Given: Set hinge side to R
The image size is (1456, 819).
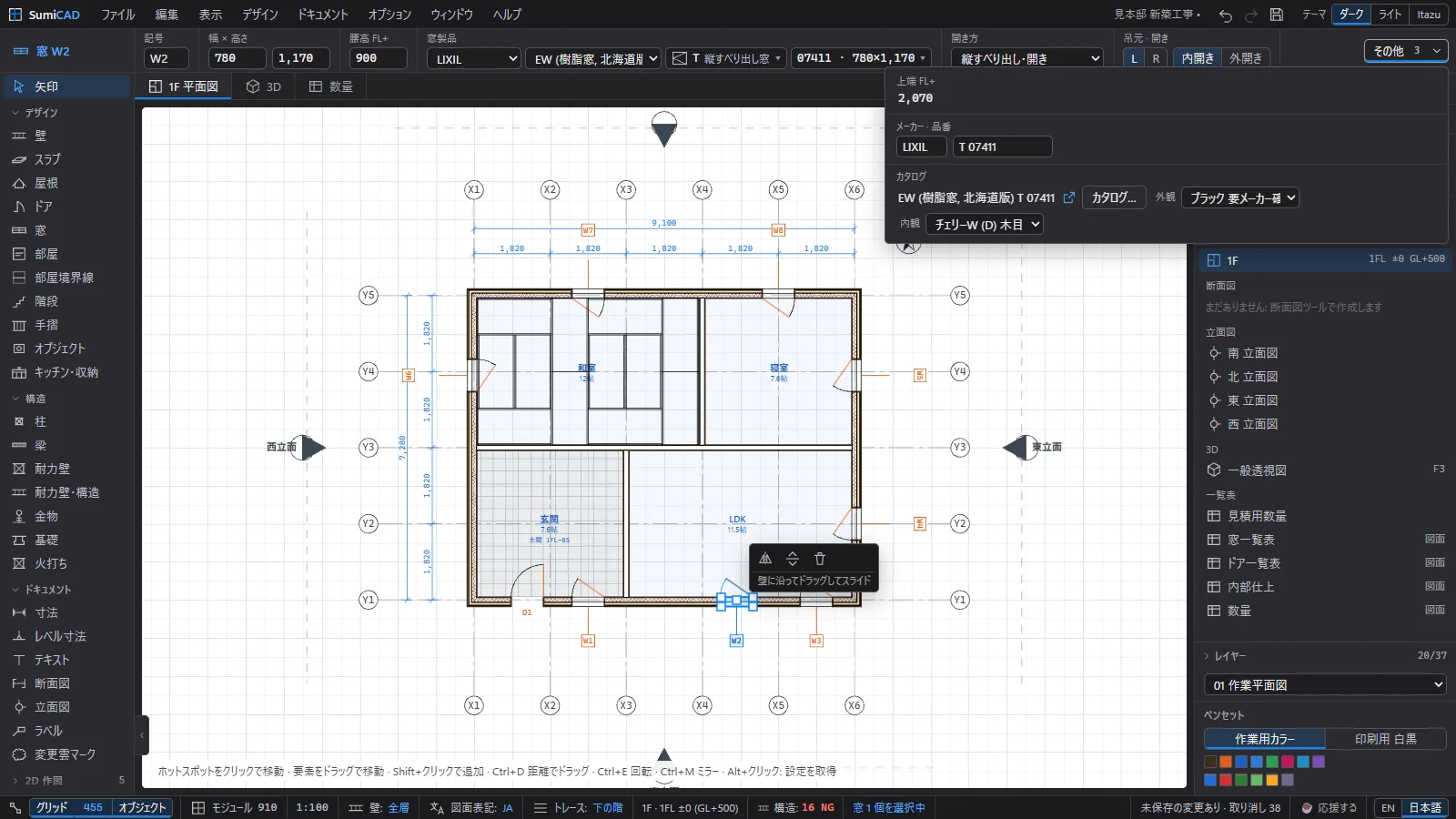Looking at the screenshot, I should [1156, 58].
